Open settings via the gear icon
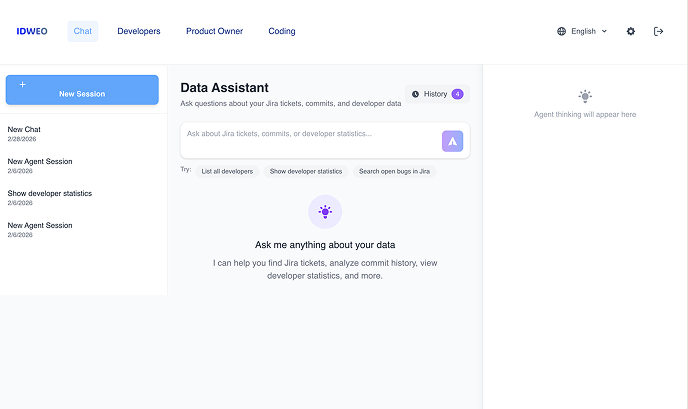 [630, 31]
